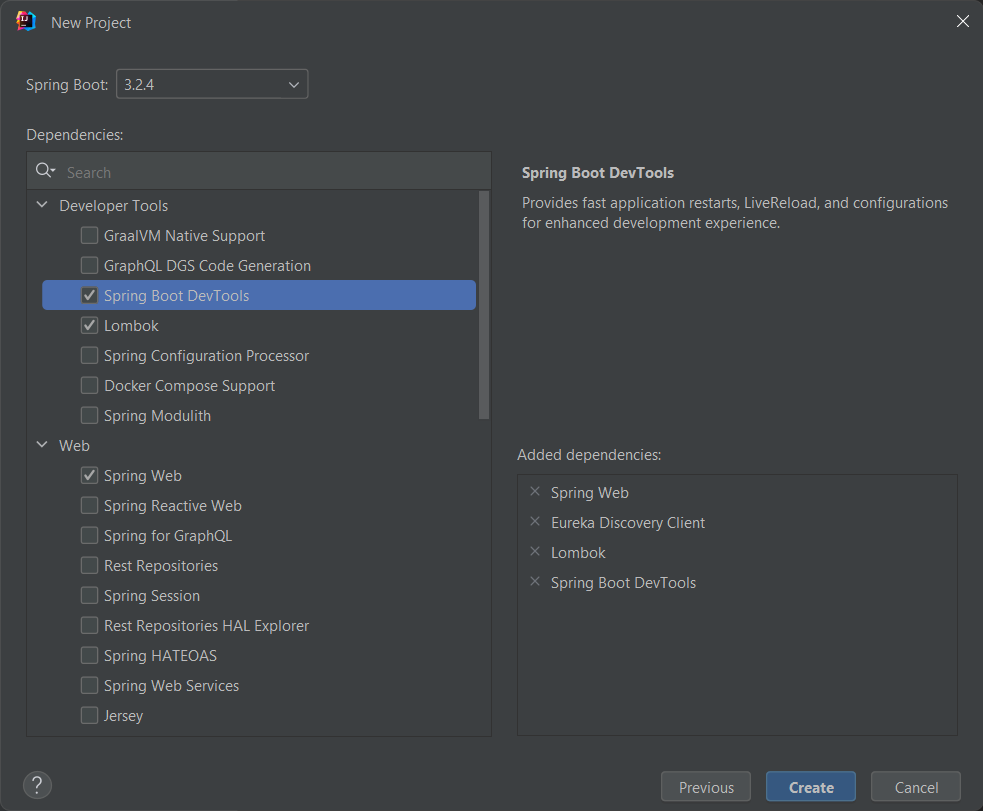Collapse the Web dependencies group
The image size is (983, 811).
(42, 445)
